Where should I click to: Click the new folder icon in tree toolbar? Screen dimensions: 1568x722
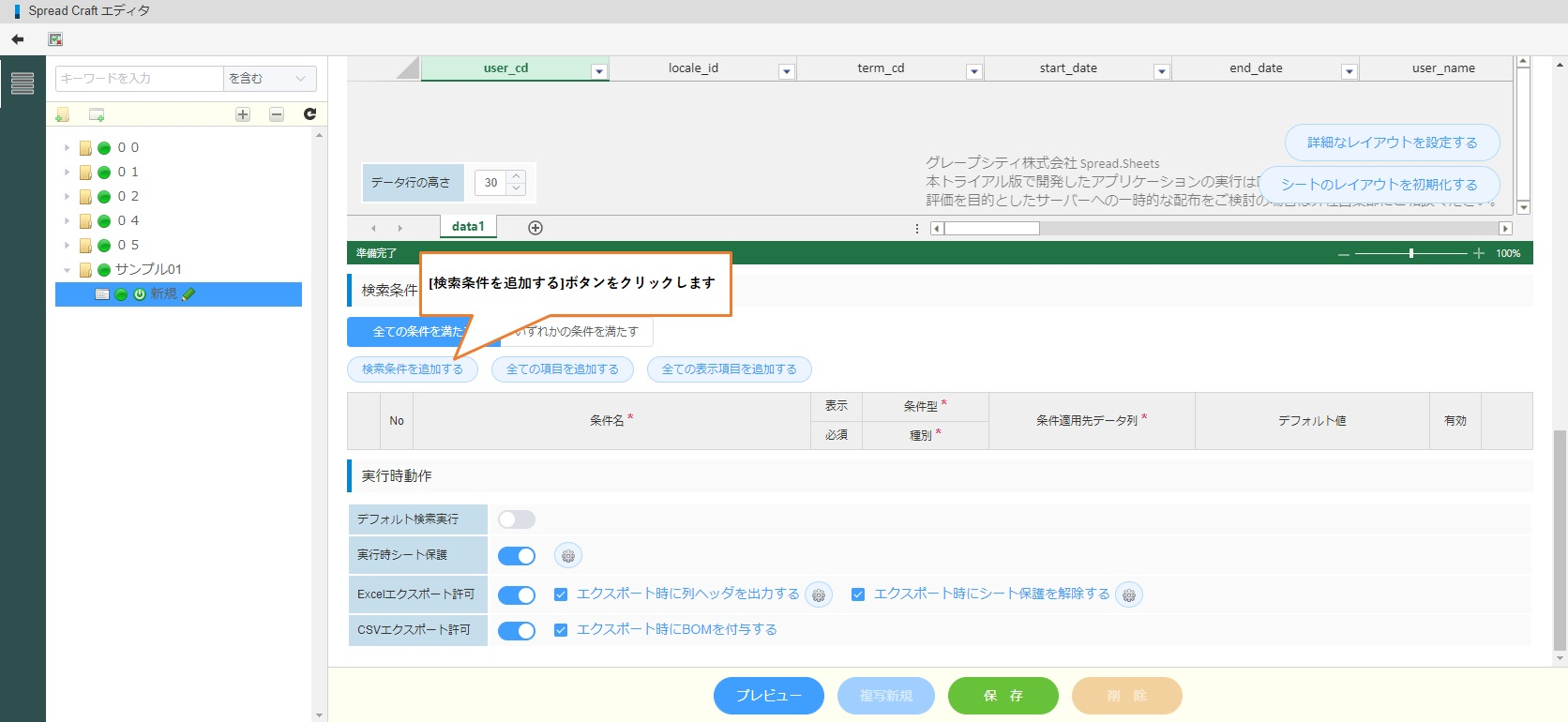63,114
